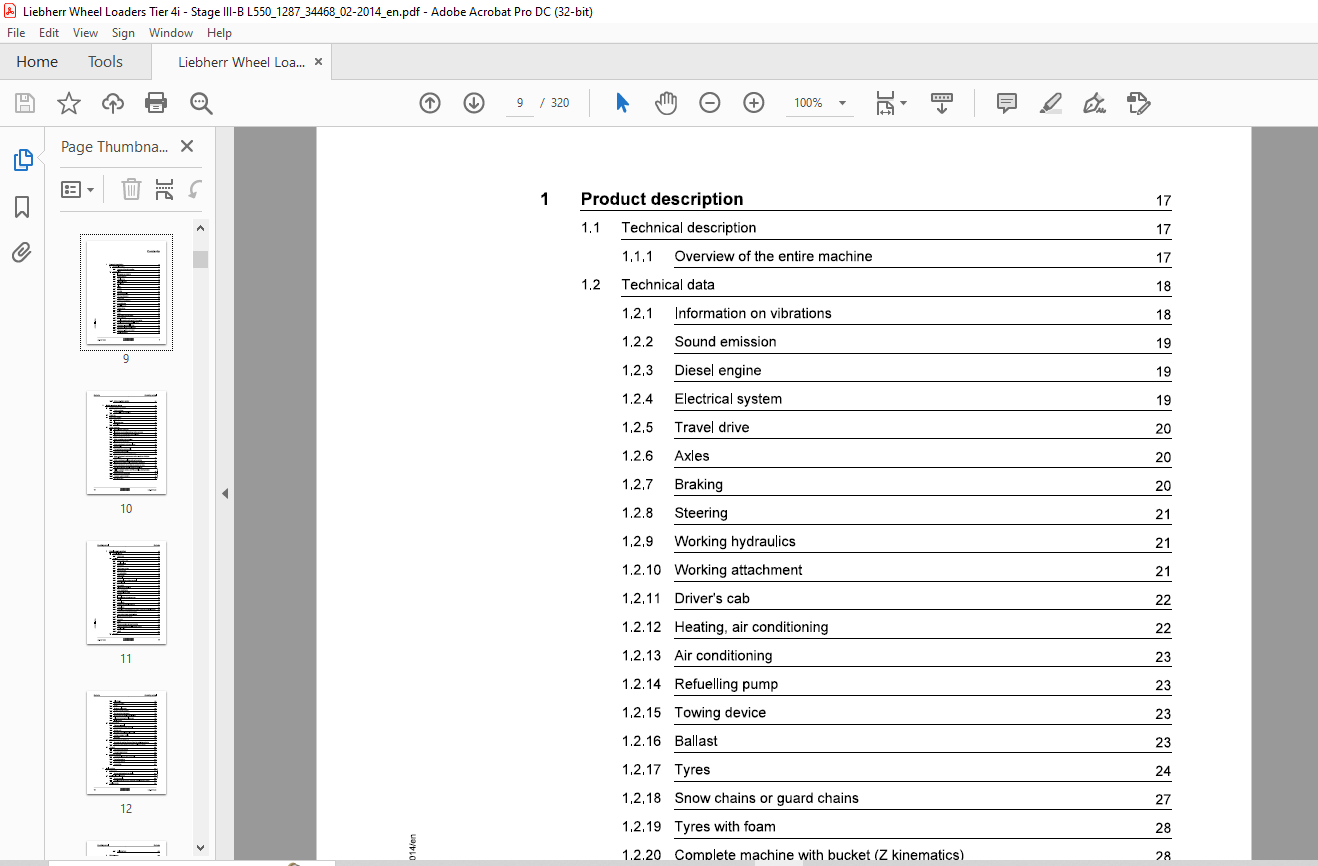
Task: Open thumbnail options dropdown menu
Action: click(78, 189)
